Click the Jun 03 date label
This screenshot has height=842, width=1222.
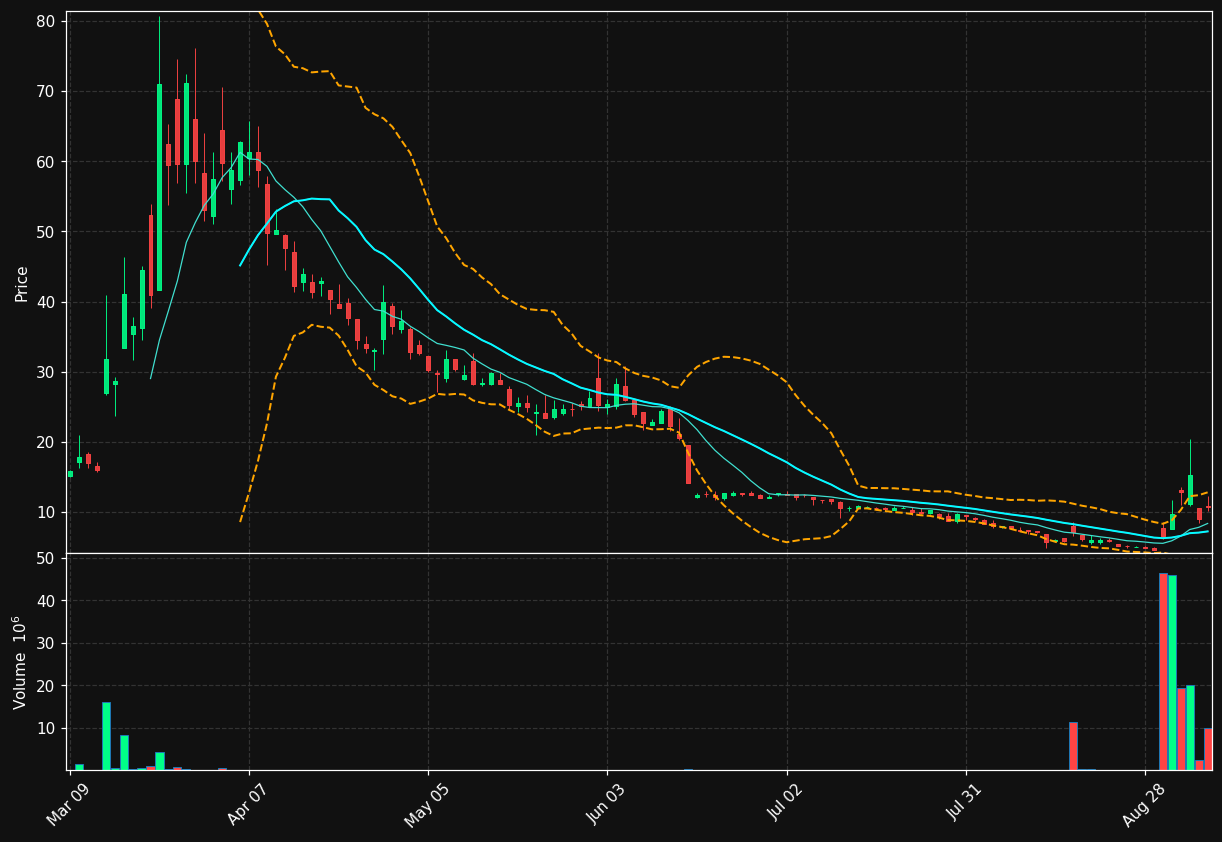pyautogui.click(x=607, y=804)
